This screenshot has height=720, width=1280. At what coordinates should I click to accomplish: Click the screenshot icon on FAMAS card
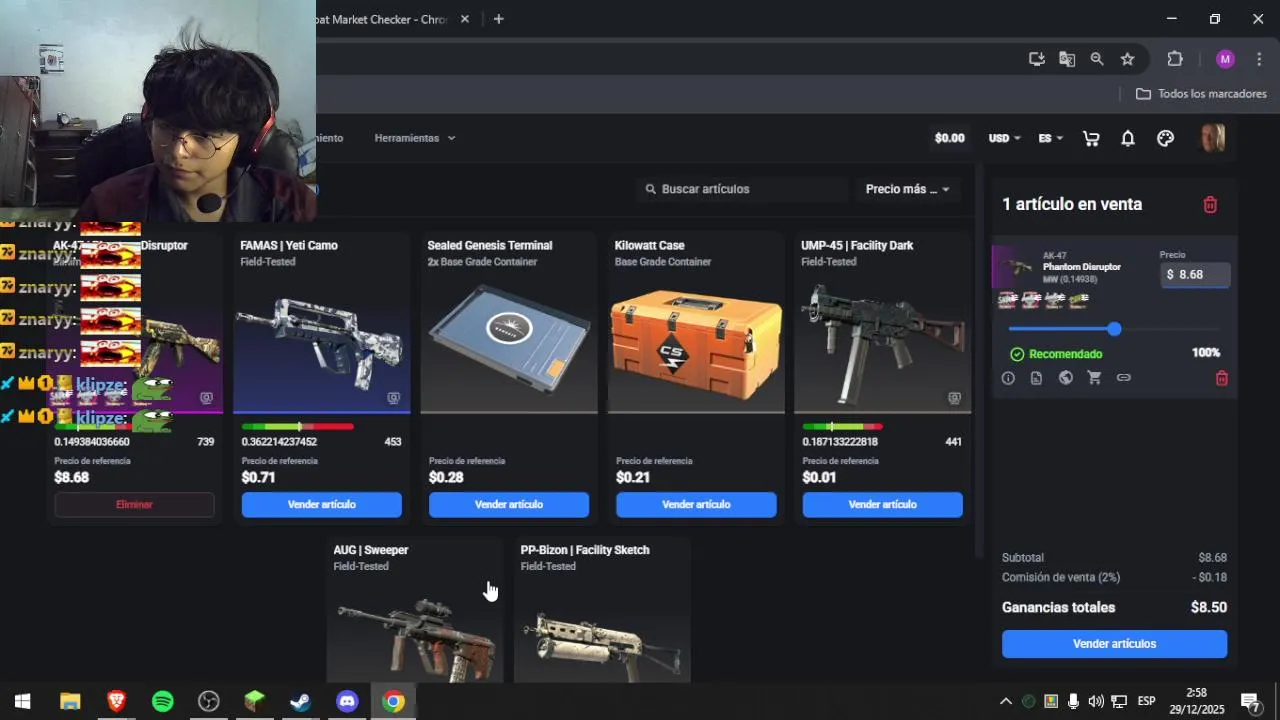point(394,398)
